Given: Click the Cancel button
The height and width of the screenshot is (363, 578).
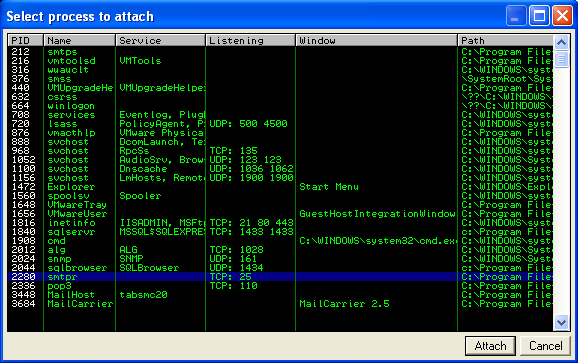Looking at the screenshot, I should [546, 346].
